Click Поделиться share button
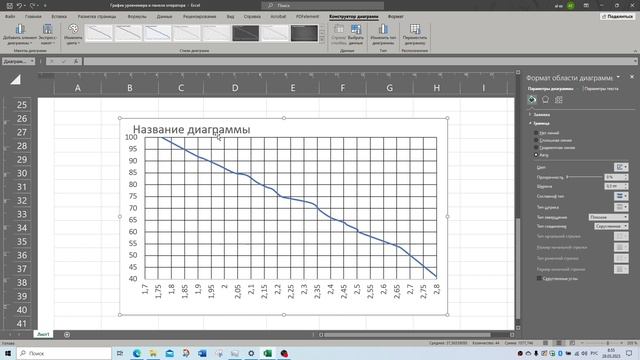This screenshot has width=640, height=360. click(x=618, y=16)
